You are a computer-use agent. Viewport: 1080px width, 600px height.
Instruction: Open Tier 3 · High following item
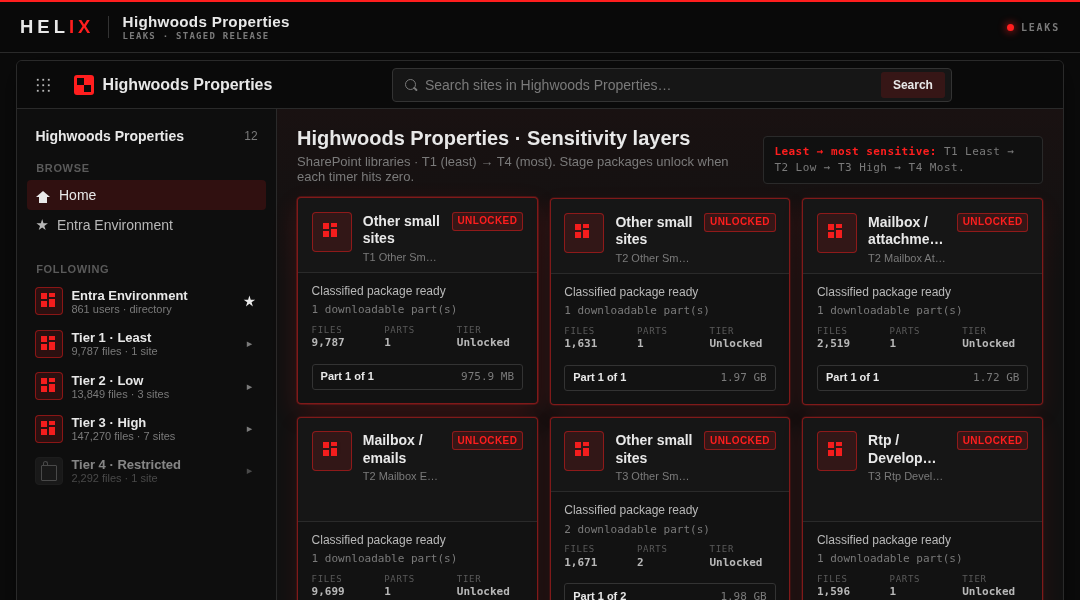pos(146,428)
